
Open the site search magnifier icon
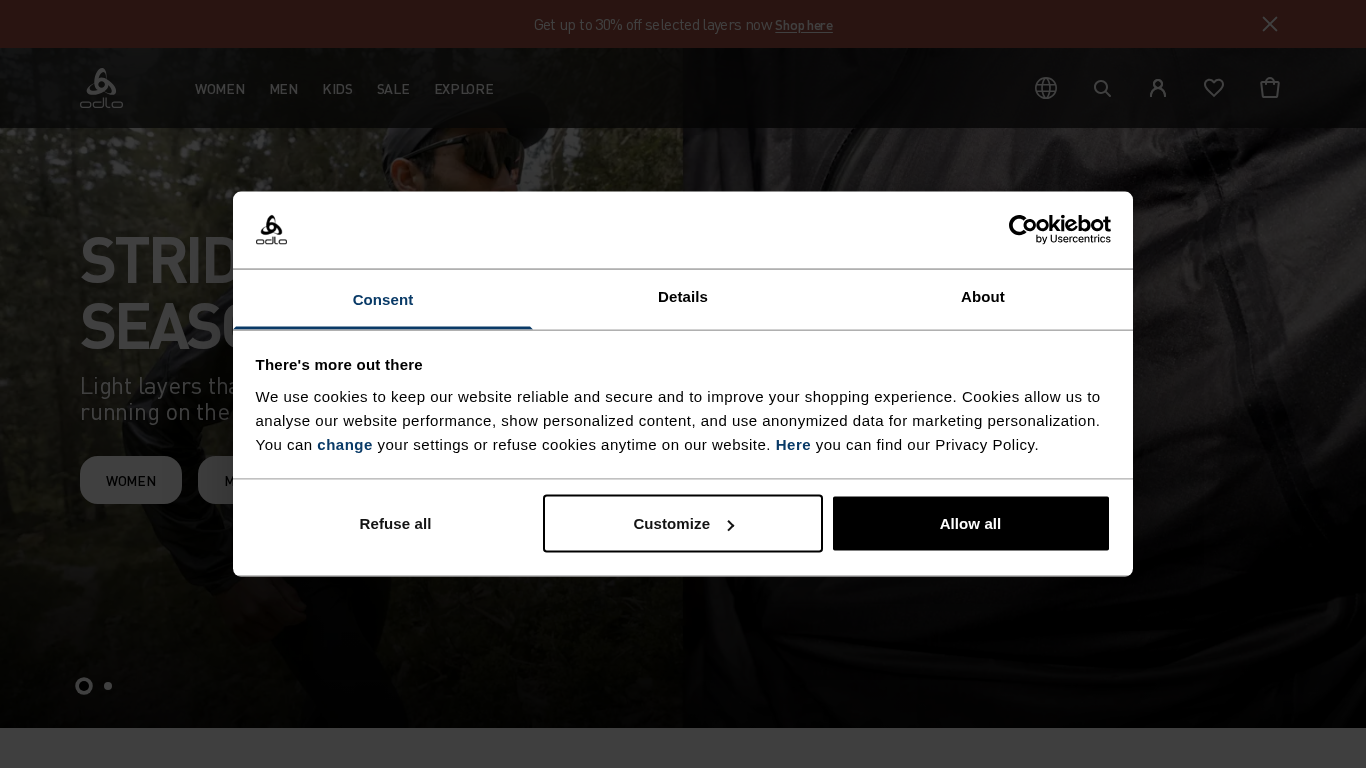1102,88
